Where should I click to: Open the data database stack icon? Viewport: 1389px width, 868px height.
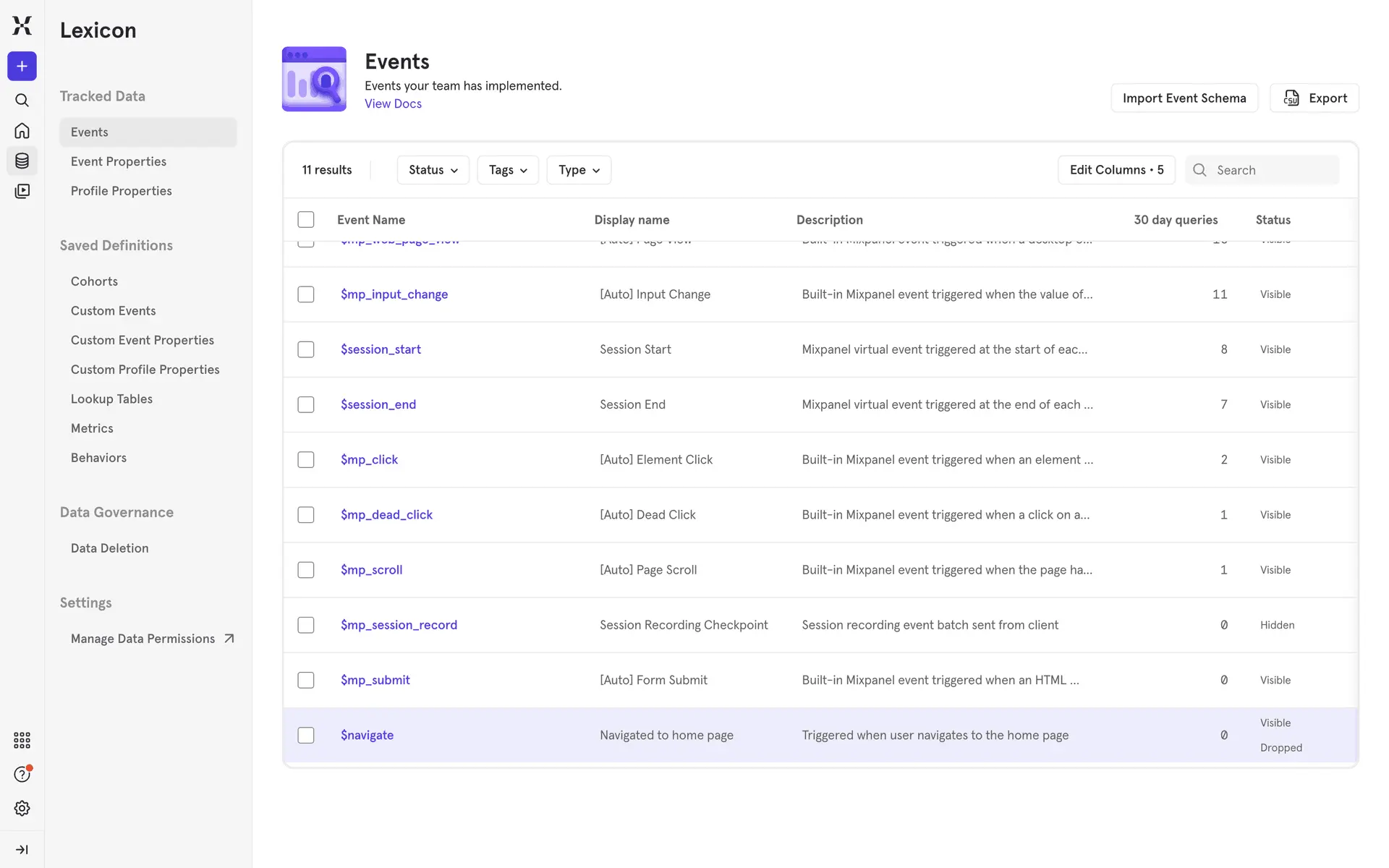22,161
